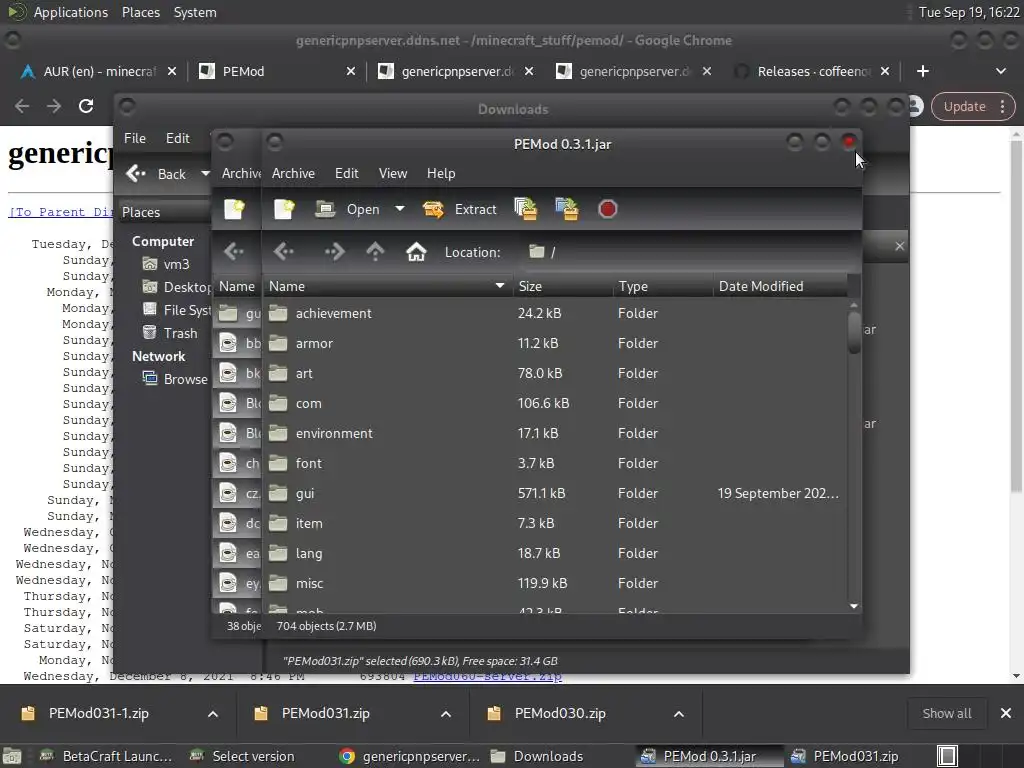
Task: Open Edit menu in Downloads window
Action: 177,138
